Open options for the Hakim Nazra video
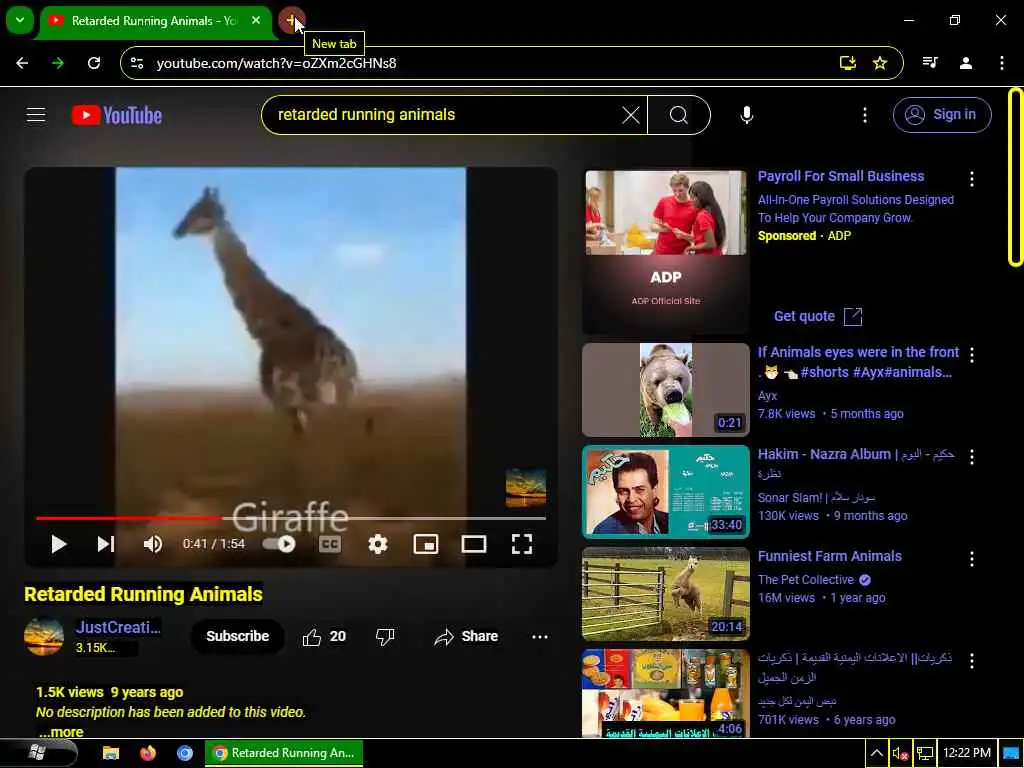This screenshot has height=768, width=1024. pos(972,457)
